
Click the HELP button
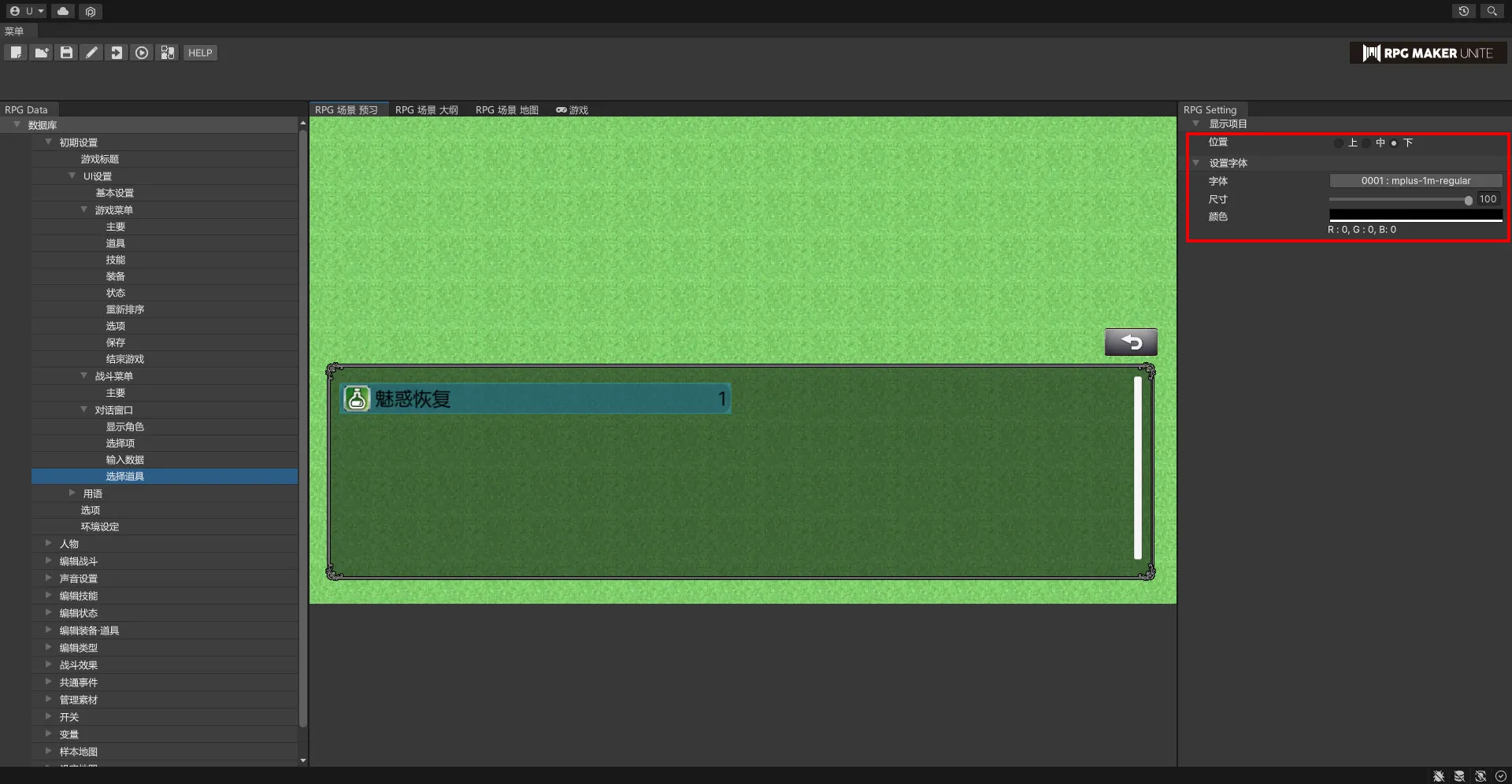200,53
